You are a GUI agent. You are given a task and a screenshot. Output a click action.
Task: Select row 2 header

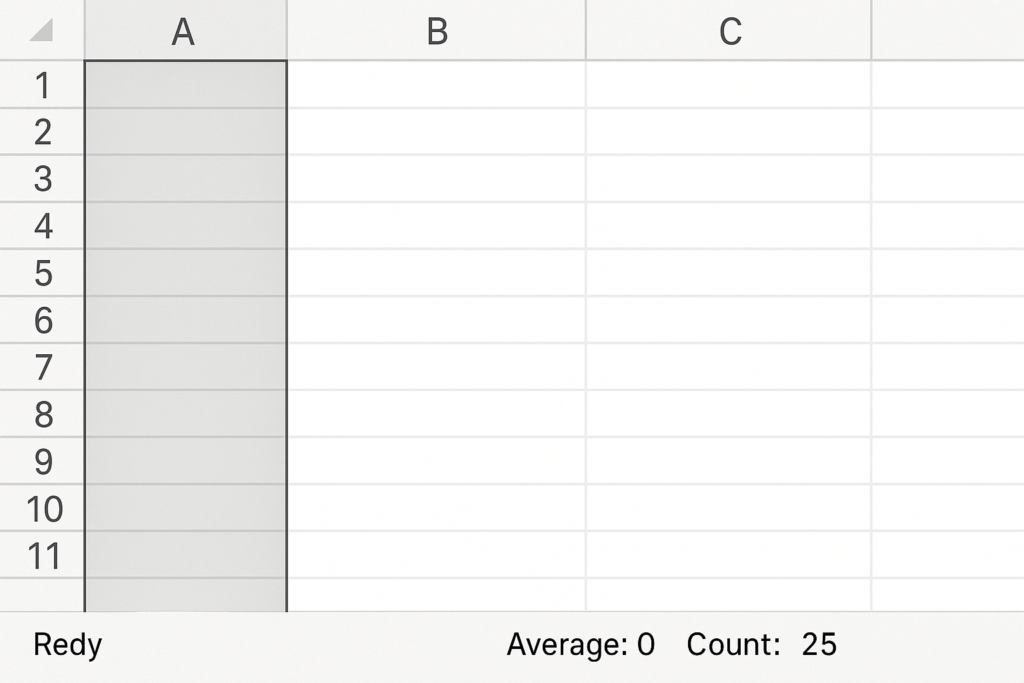(x=42, y=132)
